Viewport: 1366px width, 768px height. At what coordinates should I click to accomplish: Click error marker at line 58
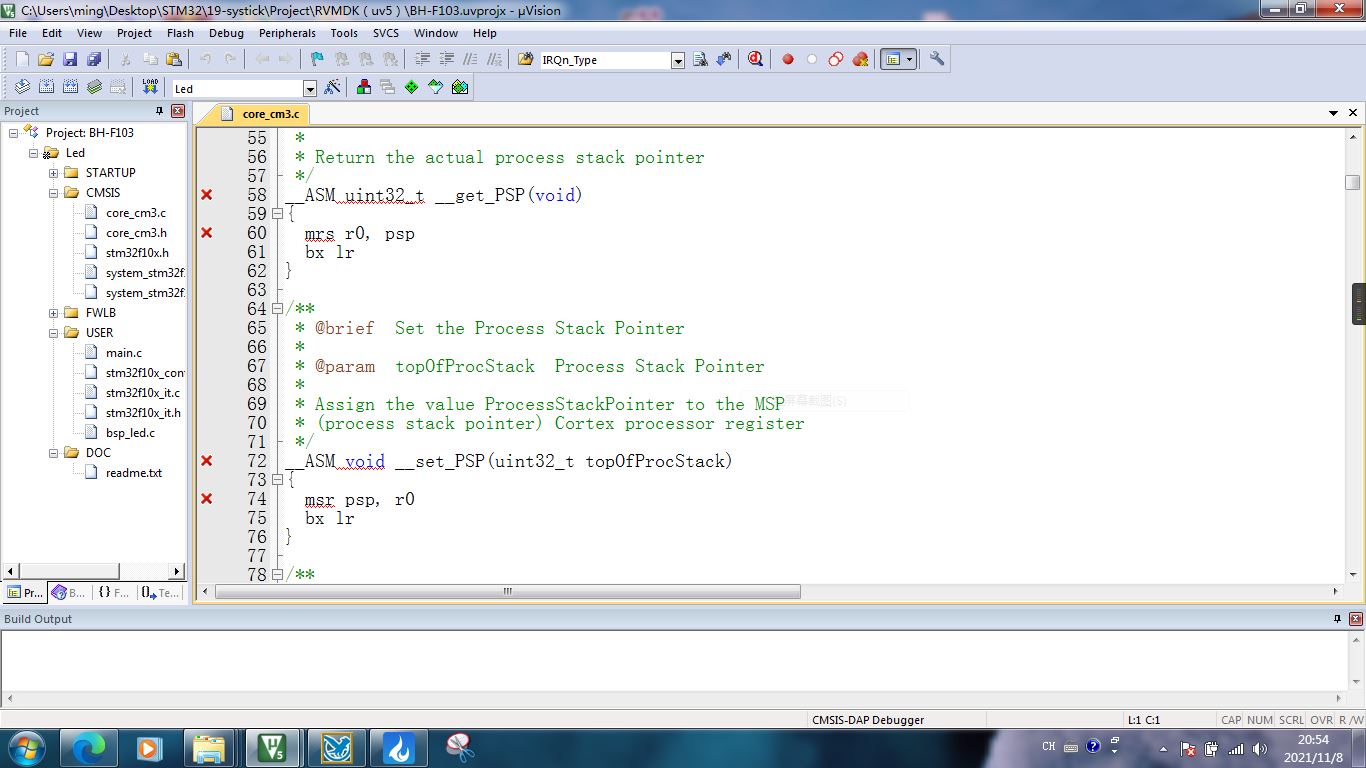point(207,195)
